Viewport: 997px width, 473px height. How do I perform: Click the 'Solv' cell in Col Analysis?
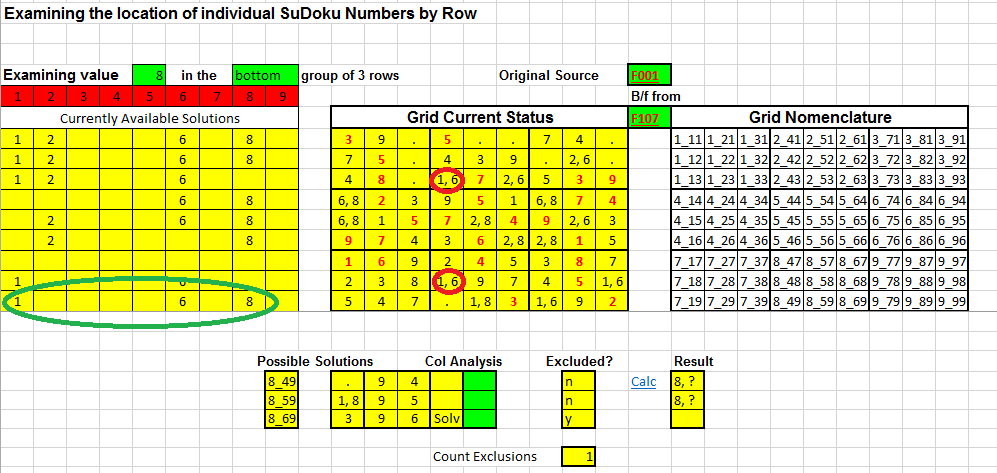(x=446, y=419)
